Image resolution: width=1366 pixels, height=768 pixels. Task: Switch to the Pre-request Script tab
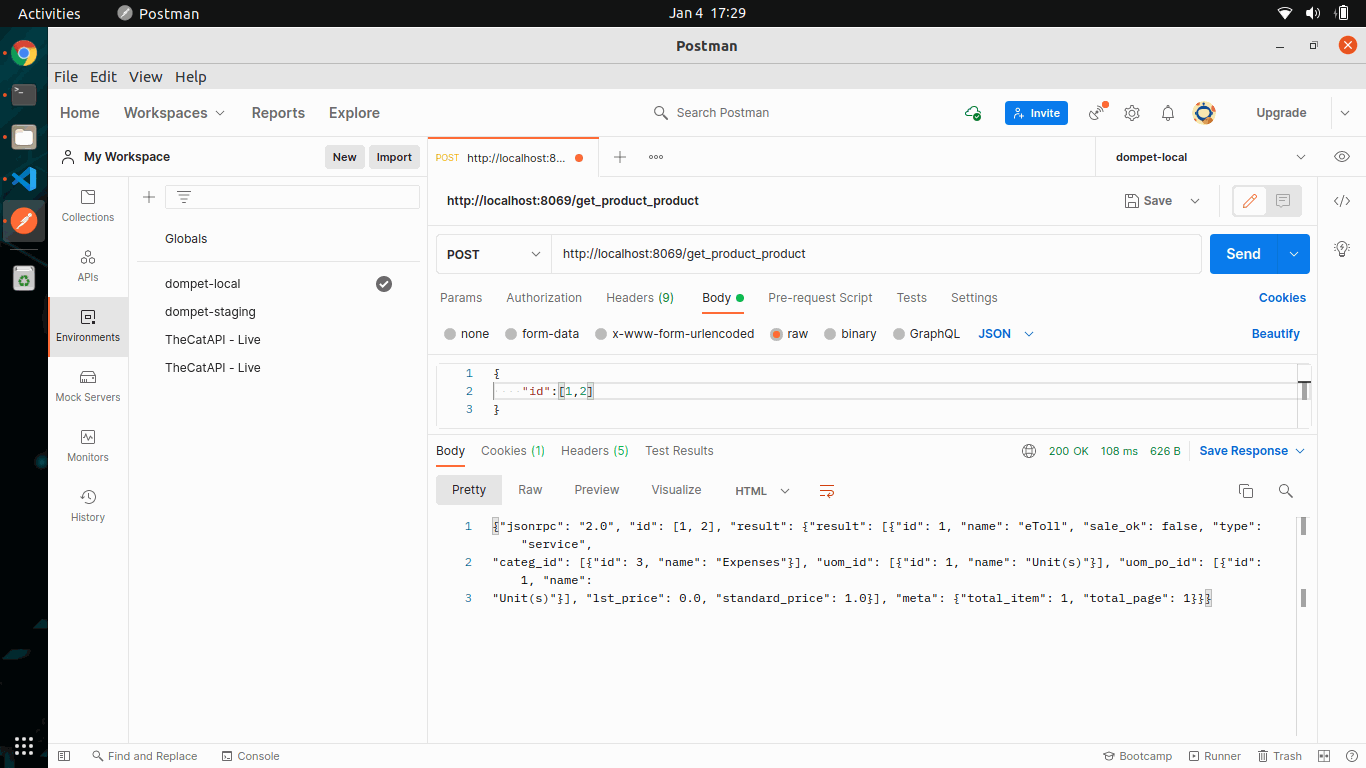tap(820, 298)
